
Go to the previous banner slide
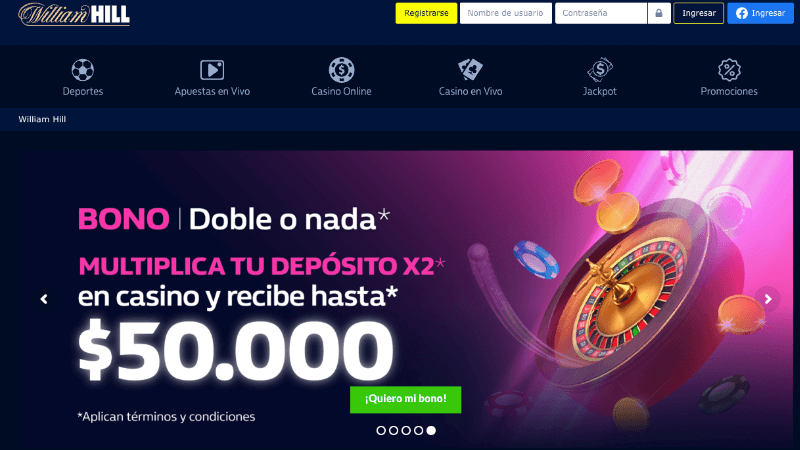coord(44,299)
